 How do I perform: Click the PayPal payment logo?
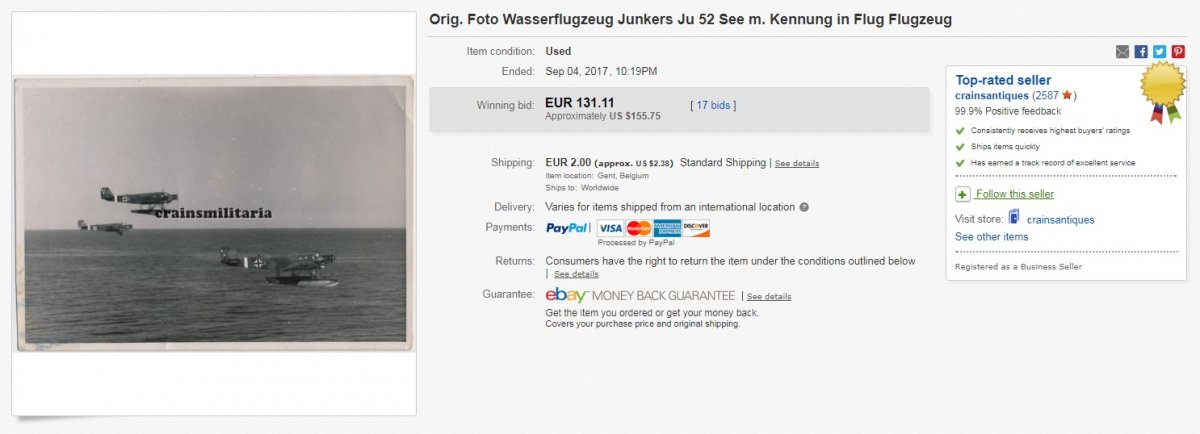568,228
